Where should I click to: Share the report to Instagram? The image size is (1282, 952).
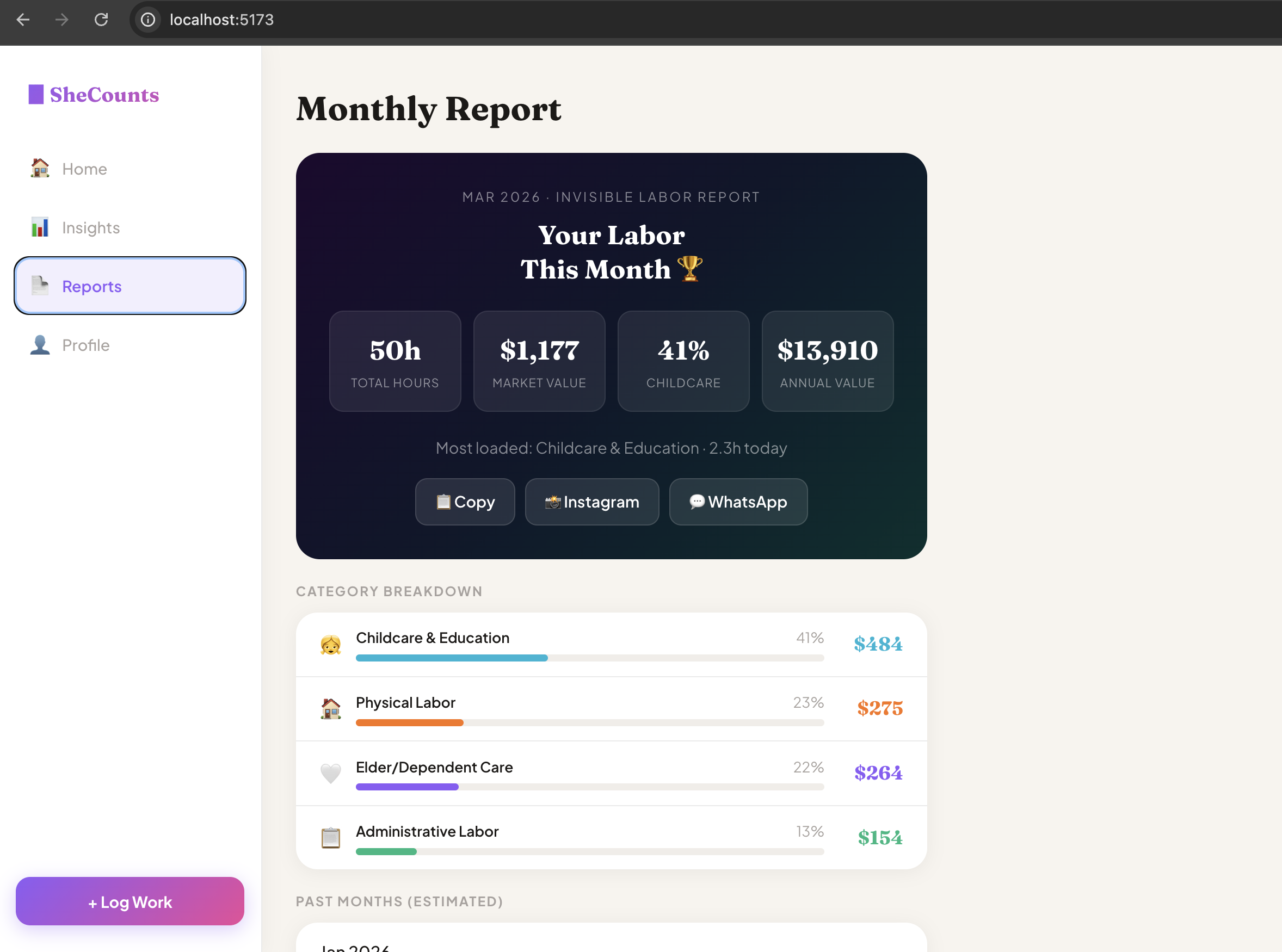(x=591, y=502)
